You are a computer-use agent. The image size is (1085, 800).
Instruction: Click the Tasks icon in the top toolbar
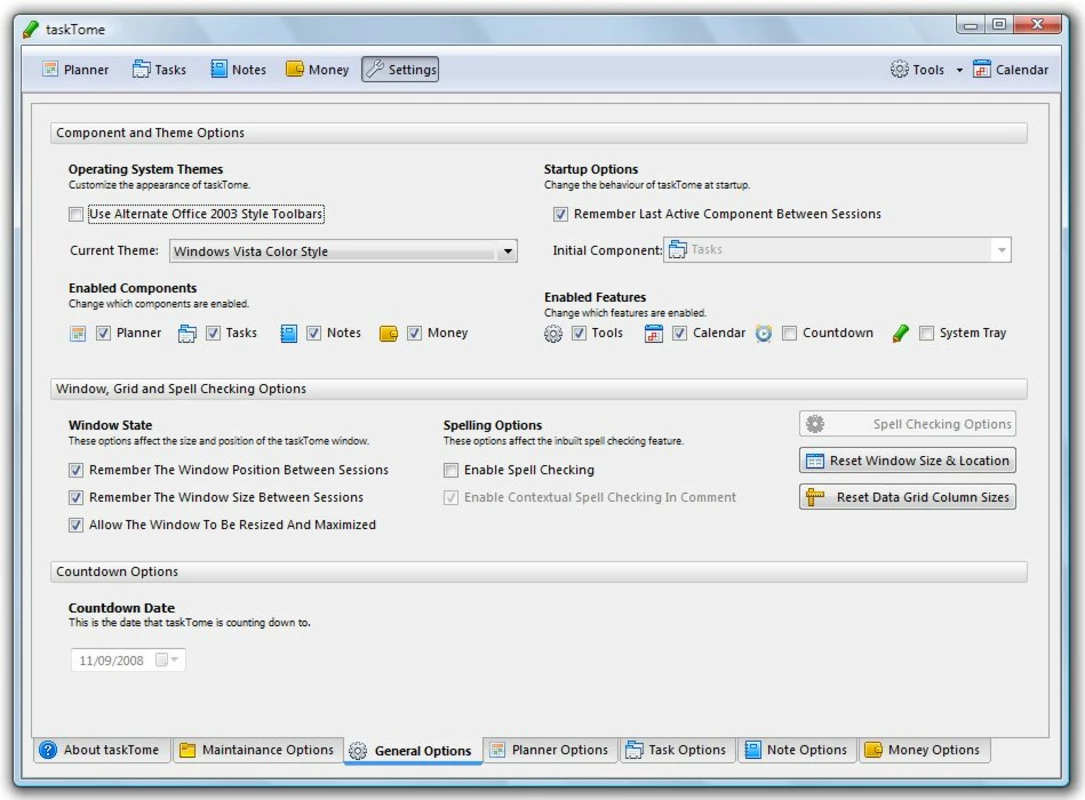141,69
